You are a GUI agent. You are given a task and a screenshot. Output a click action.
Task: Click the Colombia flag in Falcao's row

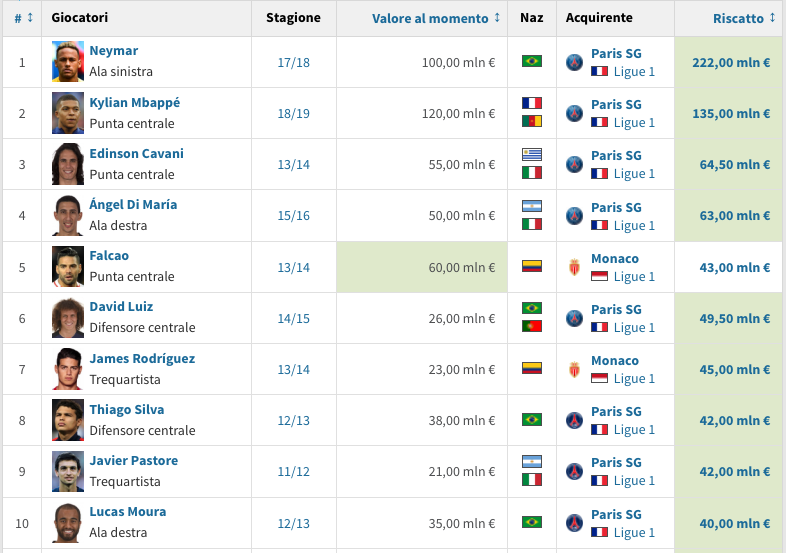click(531, 267)
